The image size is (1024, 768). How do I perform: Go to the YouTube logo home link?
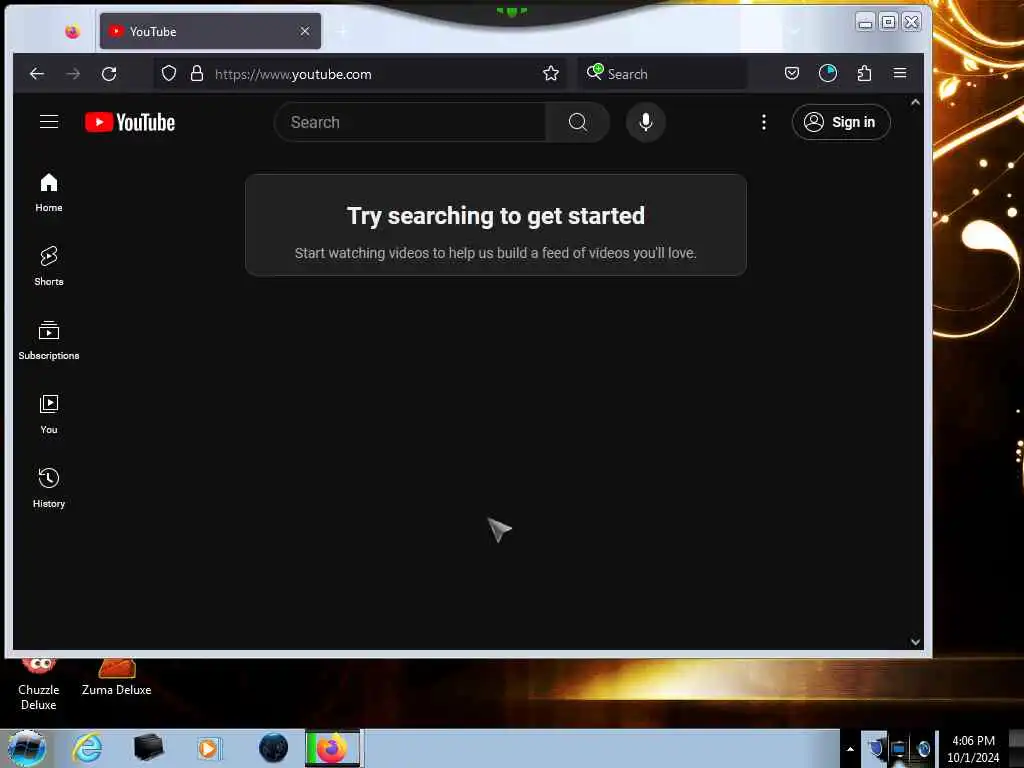[130, 122]
